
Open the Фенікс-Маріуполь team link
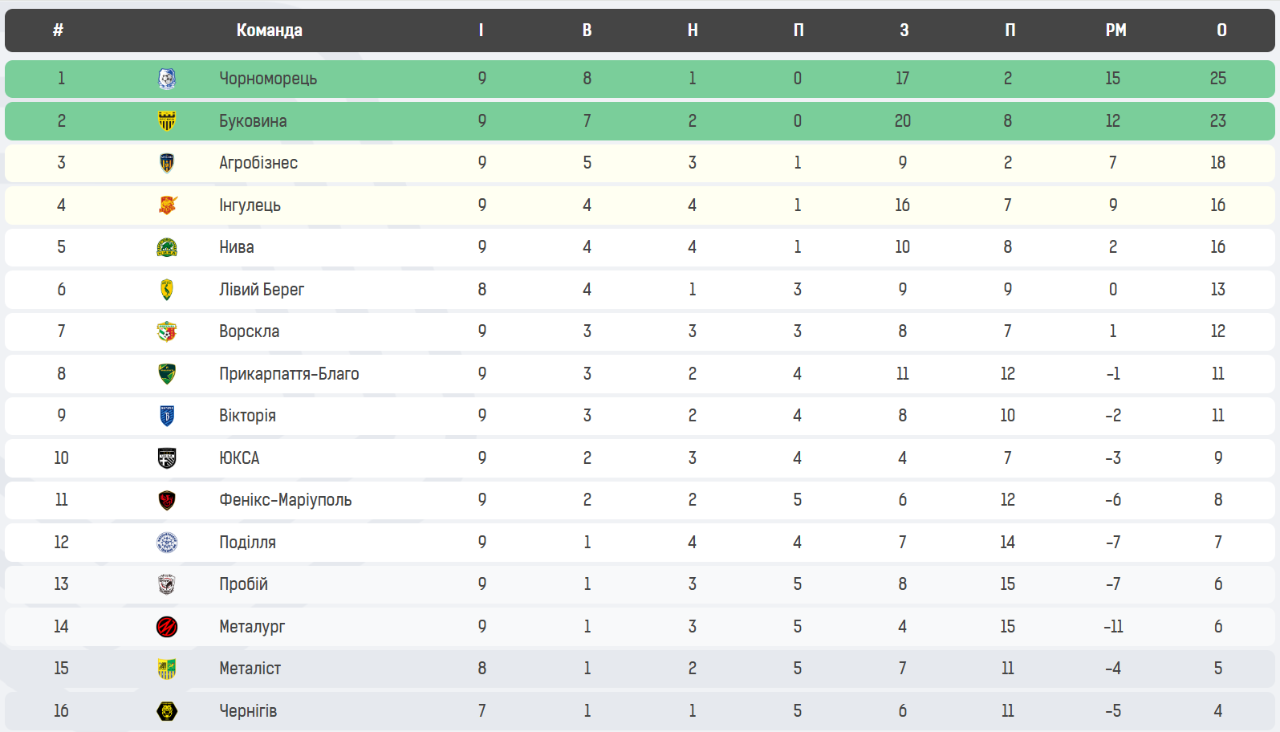click(x=285, y=500)
